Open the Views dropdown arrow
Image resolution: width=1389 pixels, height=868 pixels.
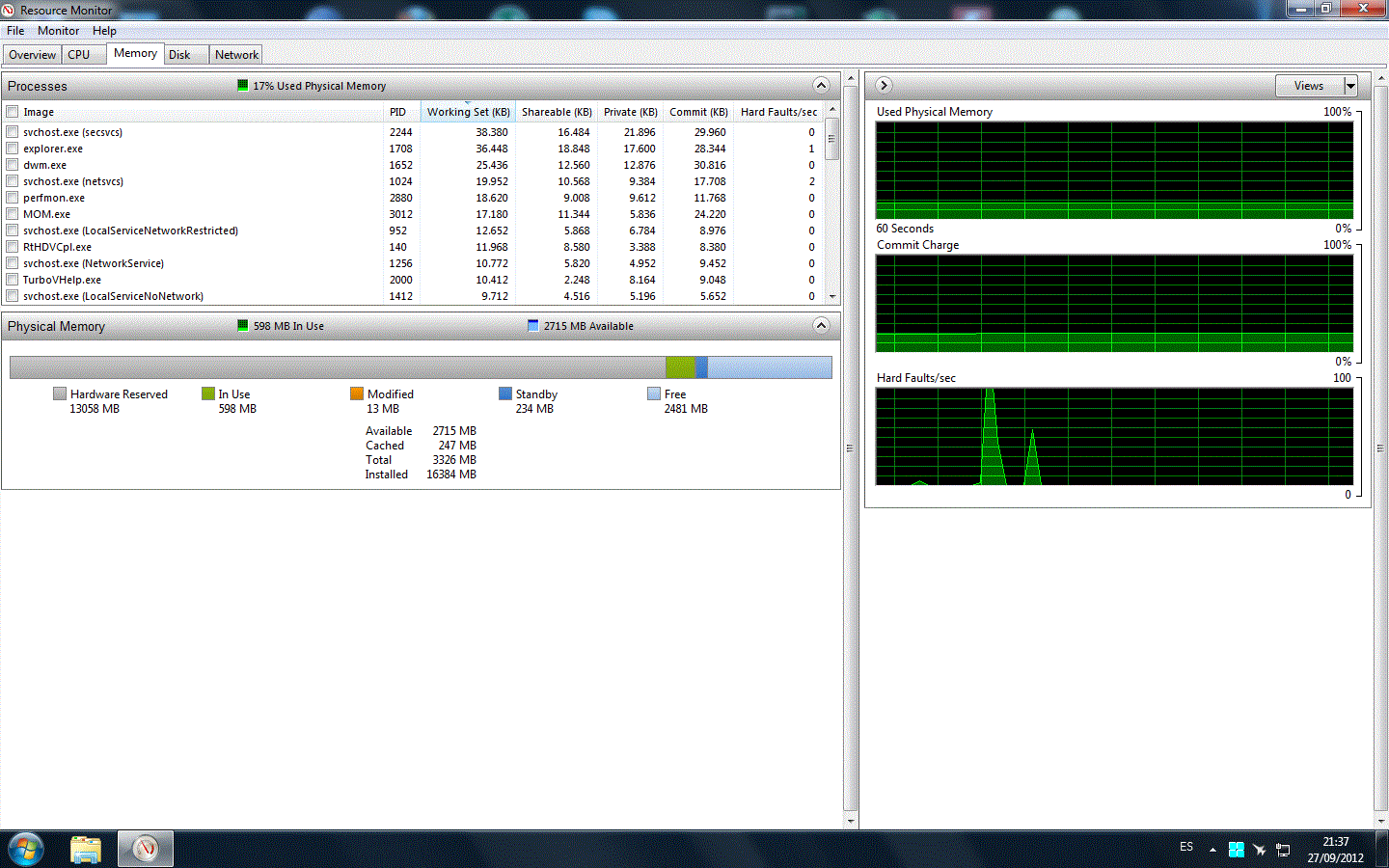pyautogui.click(x=1350, y=86)
